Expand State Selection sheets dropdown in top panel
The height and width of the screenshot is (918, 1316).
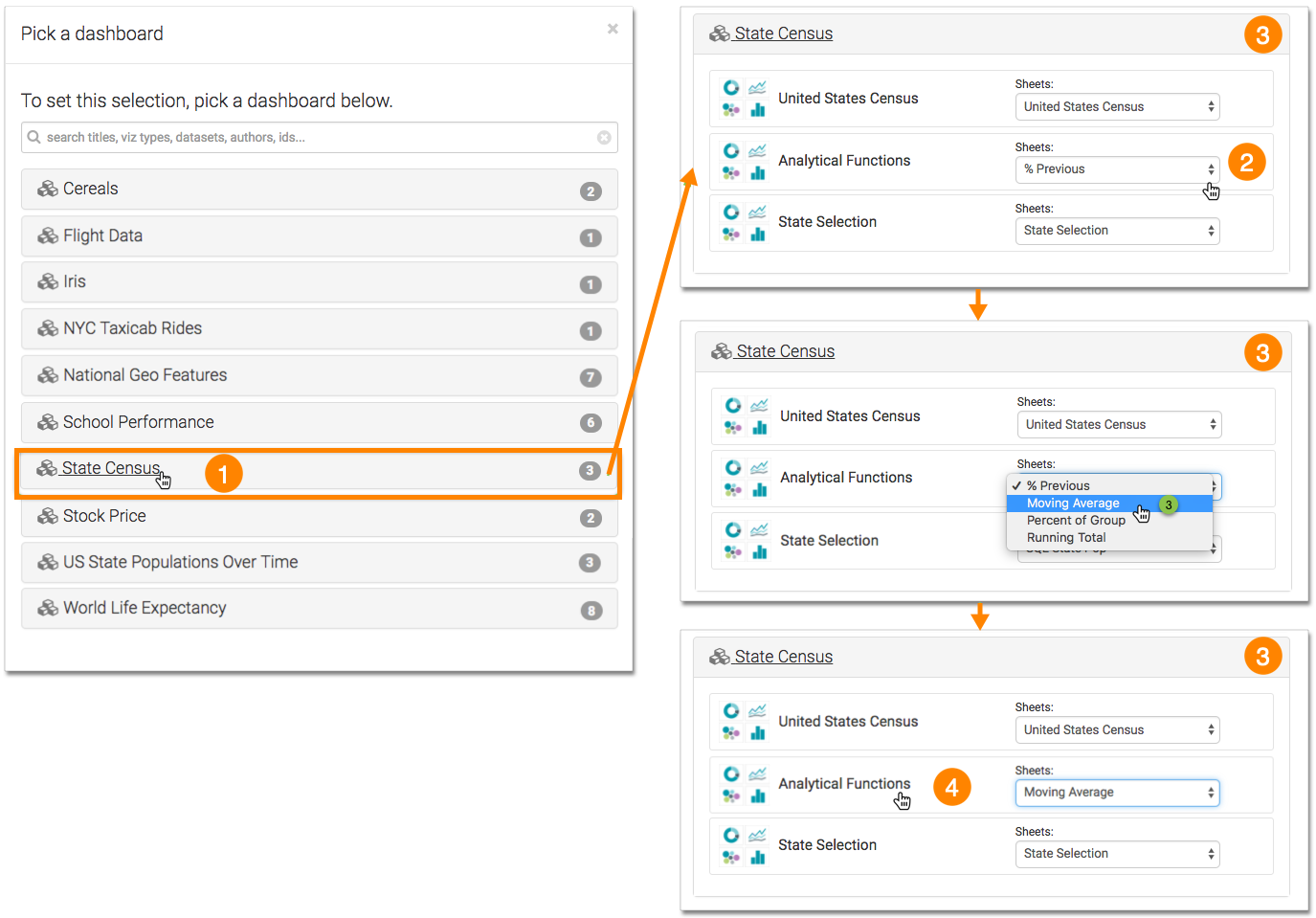[1117, 231]
